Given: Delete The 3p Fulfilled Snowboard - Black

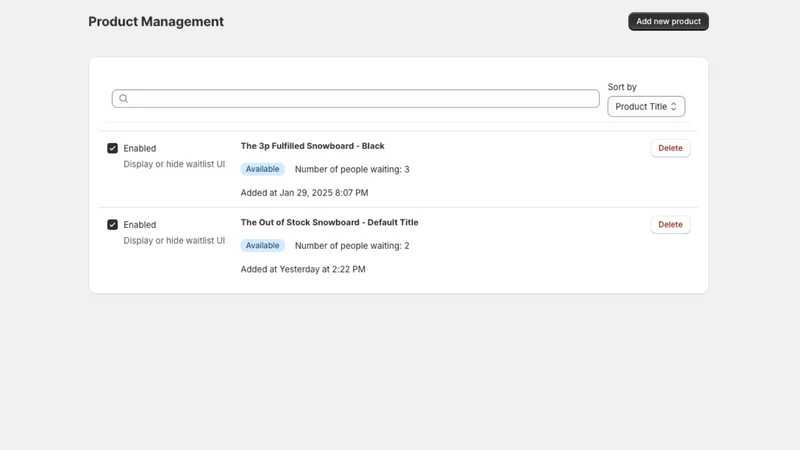Looking at the screenshot, I should point(670,148).
